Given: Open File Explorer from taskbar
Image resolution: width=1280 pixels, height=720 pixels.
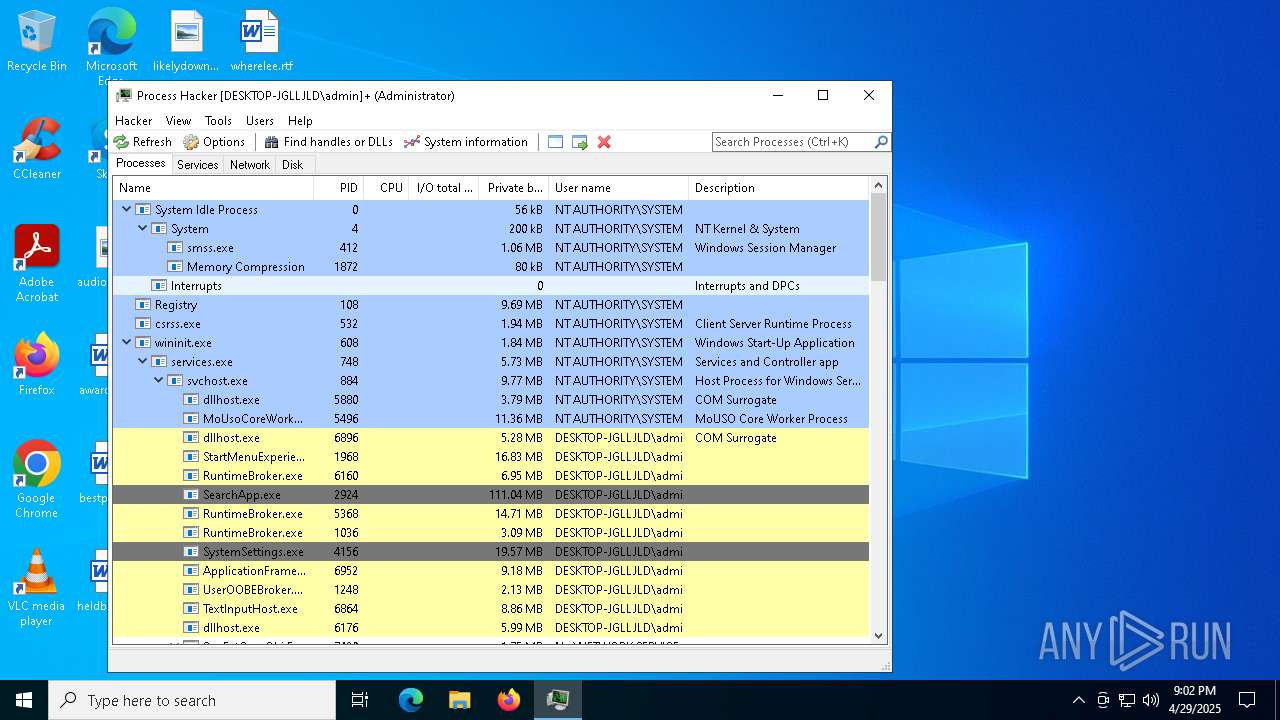Looking at the screenshot, I should (x=460, y=700).
